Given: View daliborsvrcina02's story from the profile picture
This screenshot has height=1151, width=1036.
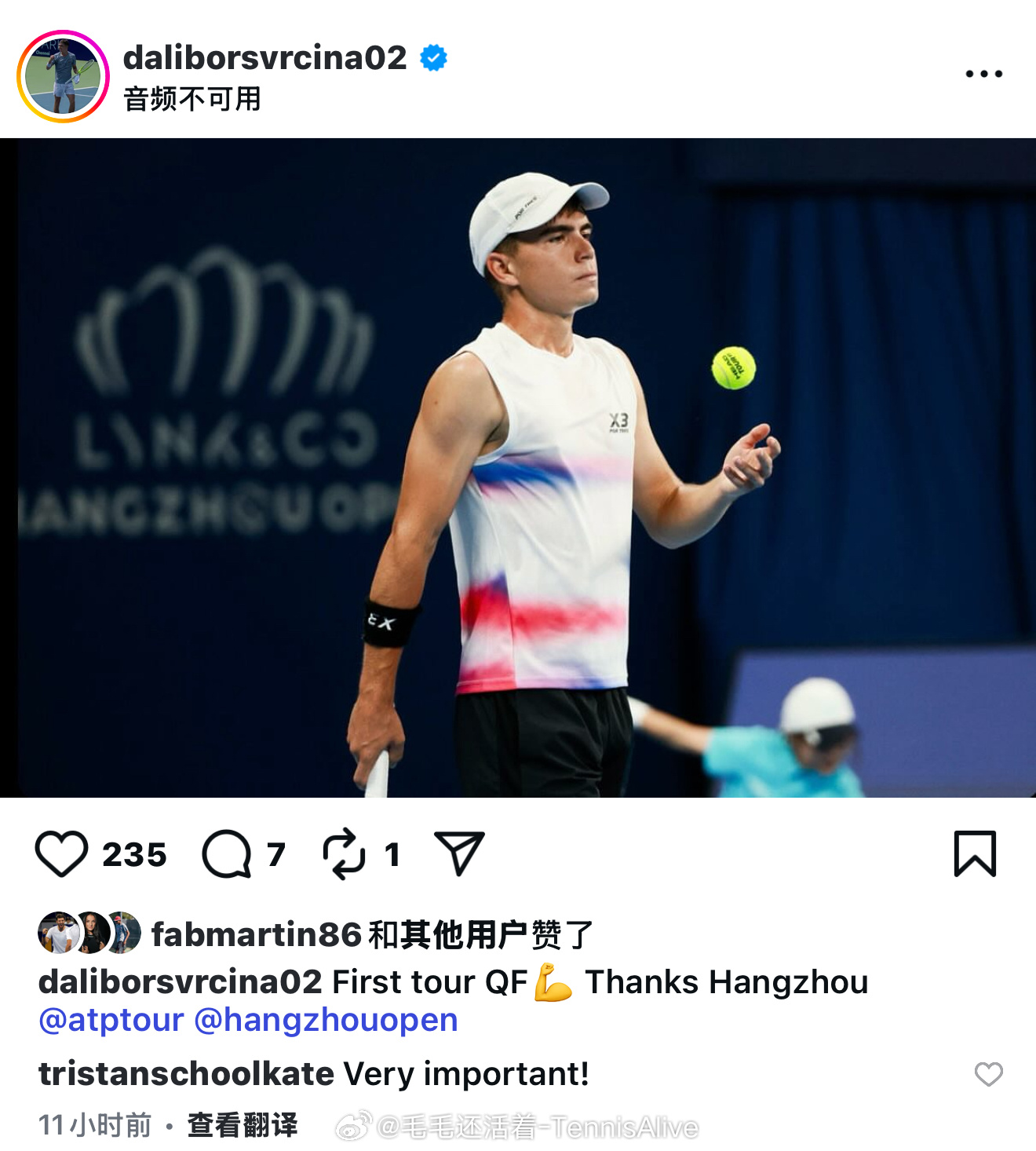Looking at the screenshot, I should click(x=63, y=76).
